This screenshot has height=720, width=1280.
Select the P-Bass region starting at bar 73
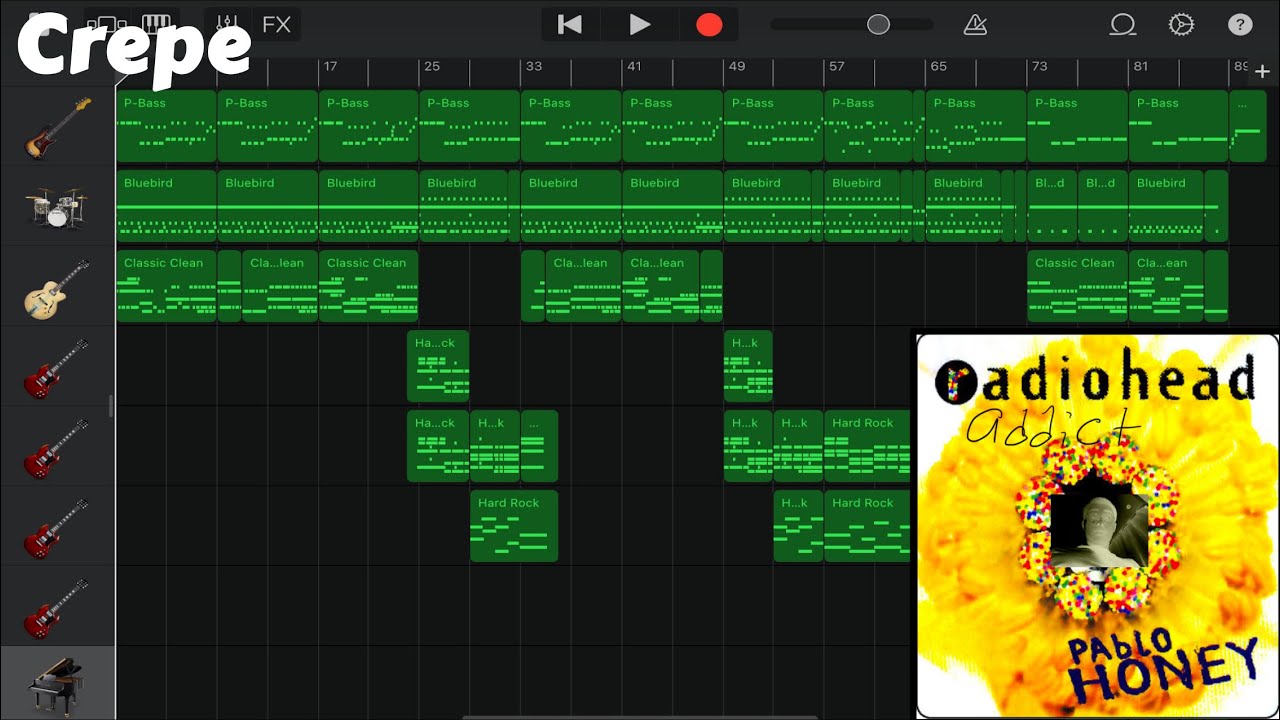pos(1078,126)
